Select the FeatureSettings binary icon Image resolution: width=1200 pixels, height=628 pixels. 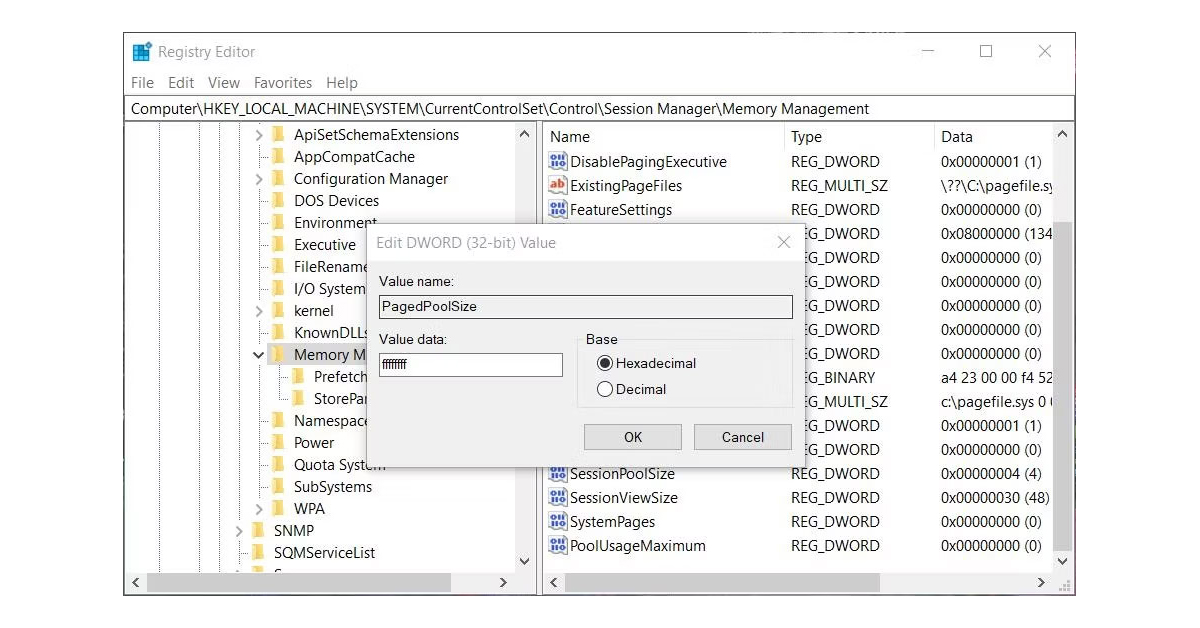click(559, 209)
